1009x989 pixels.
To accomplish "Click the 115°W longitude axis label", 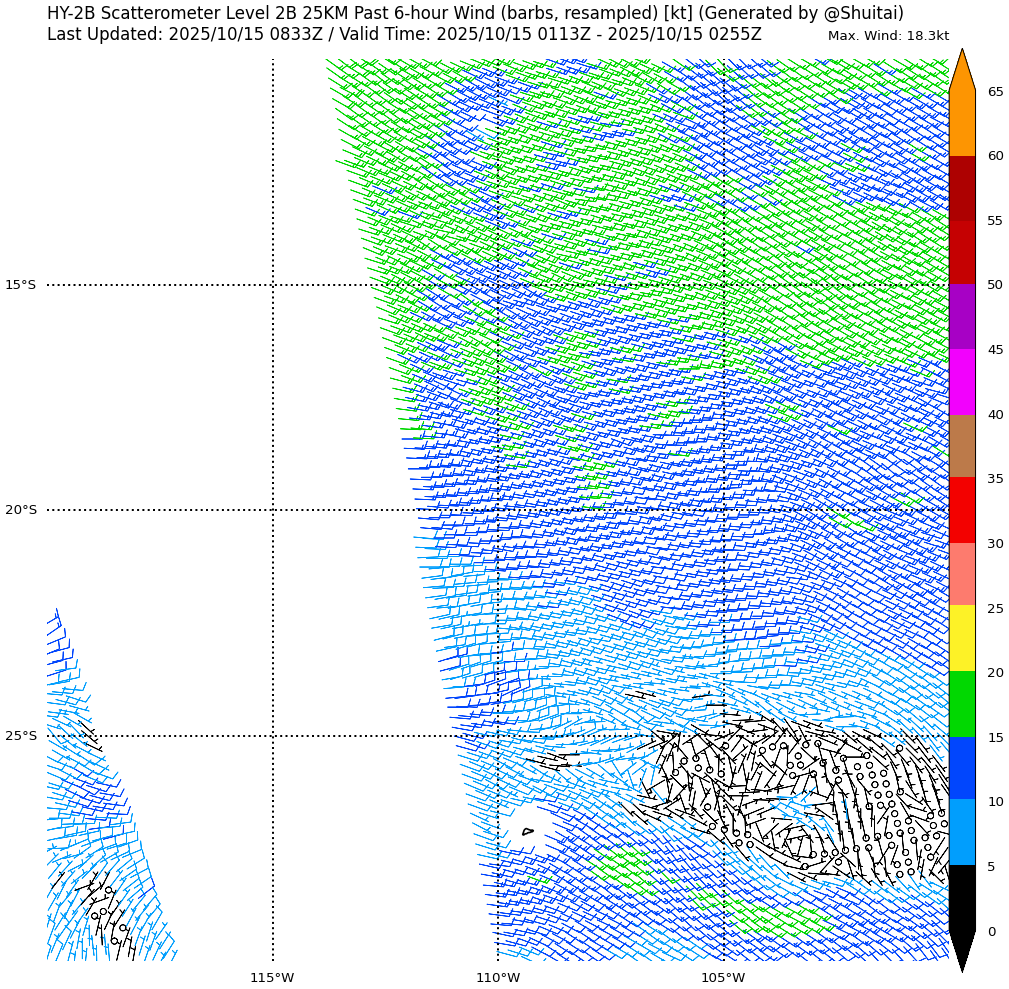I will coord(272,977).
